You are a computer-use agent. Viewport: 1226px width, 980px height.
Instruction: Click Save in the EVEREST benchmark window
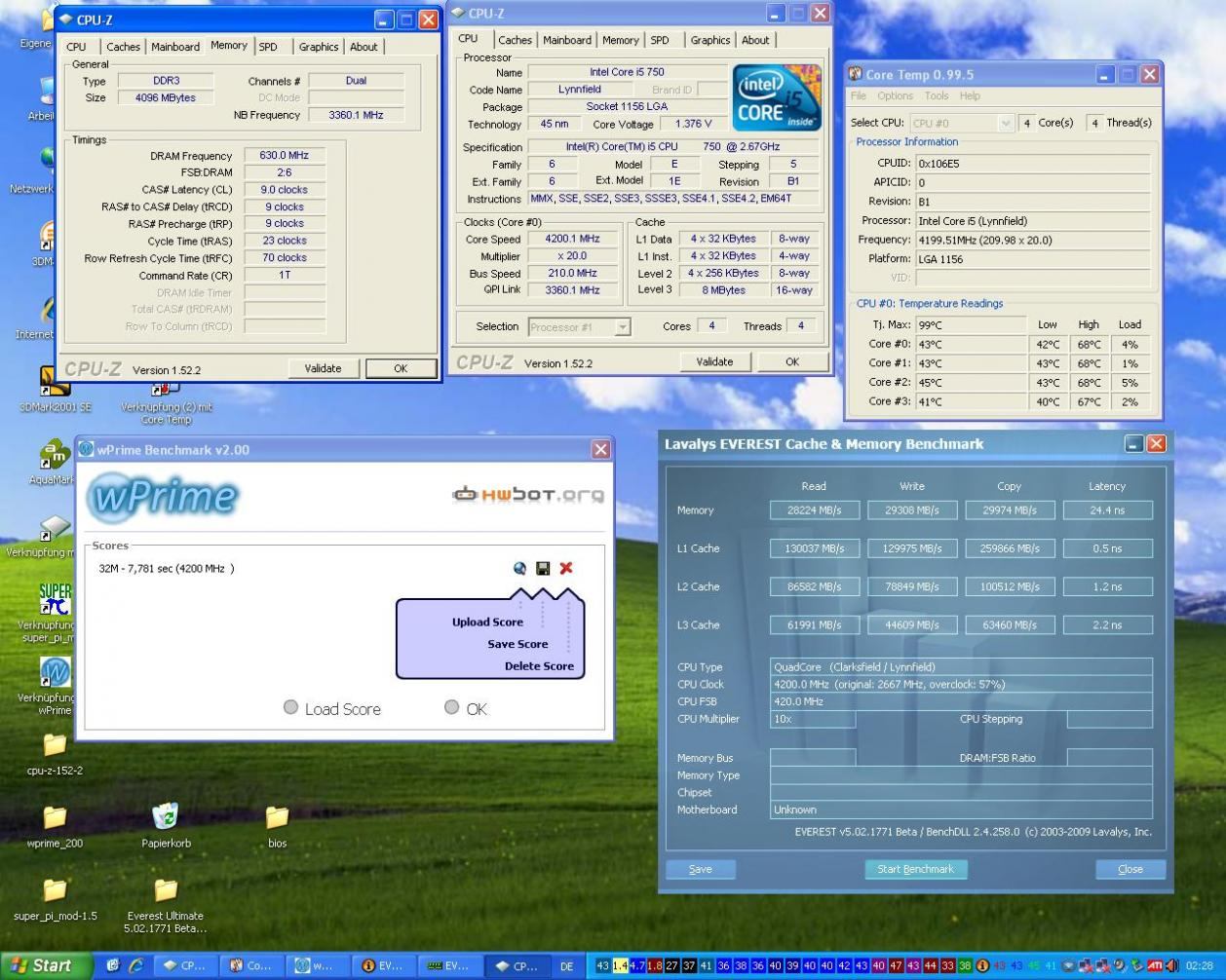point(701,869)
